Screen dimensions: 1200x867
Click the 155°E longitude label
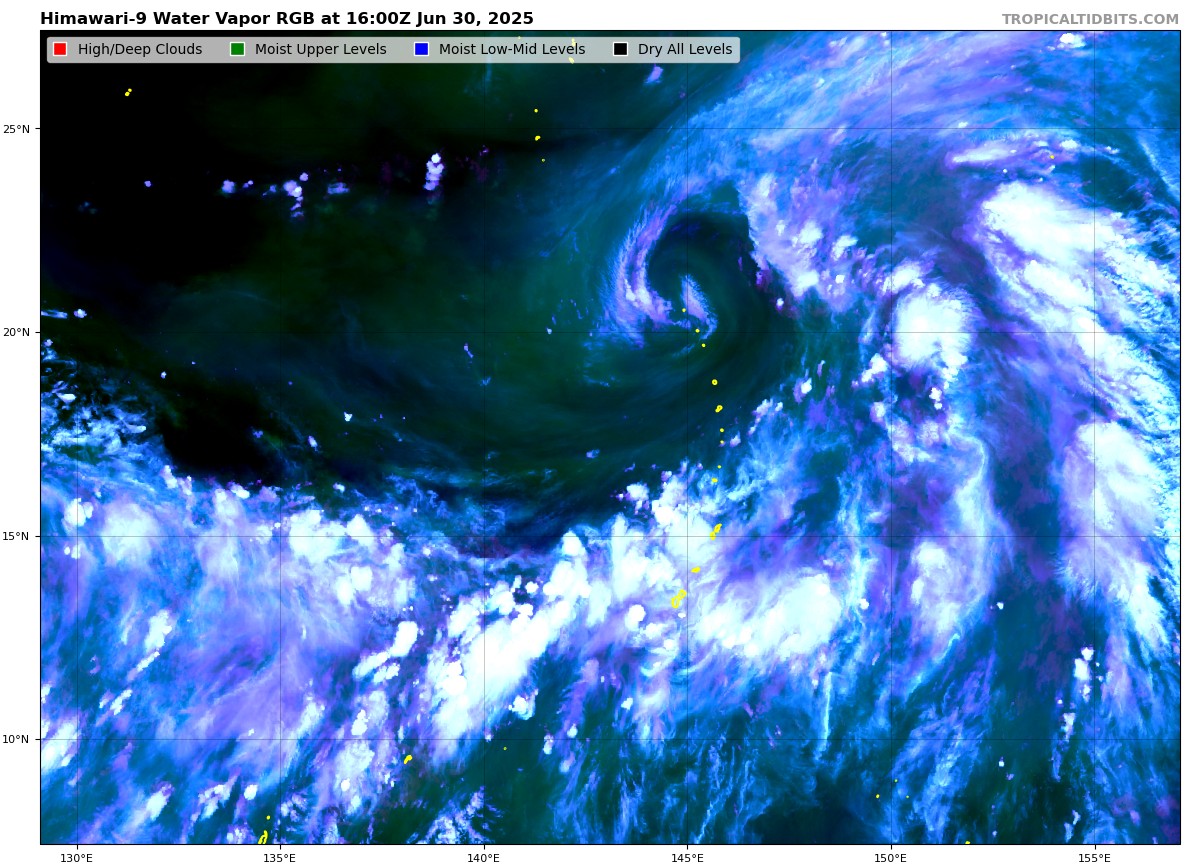pos(1094,857)
